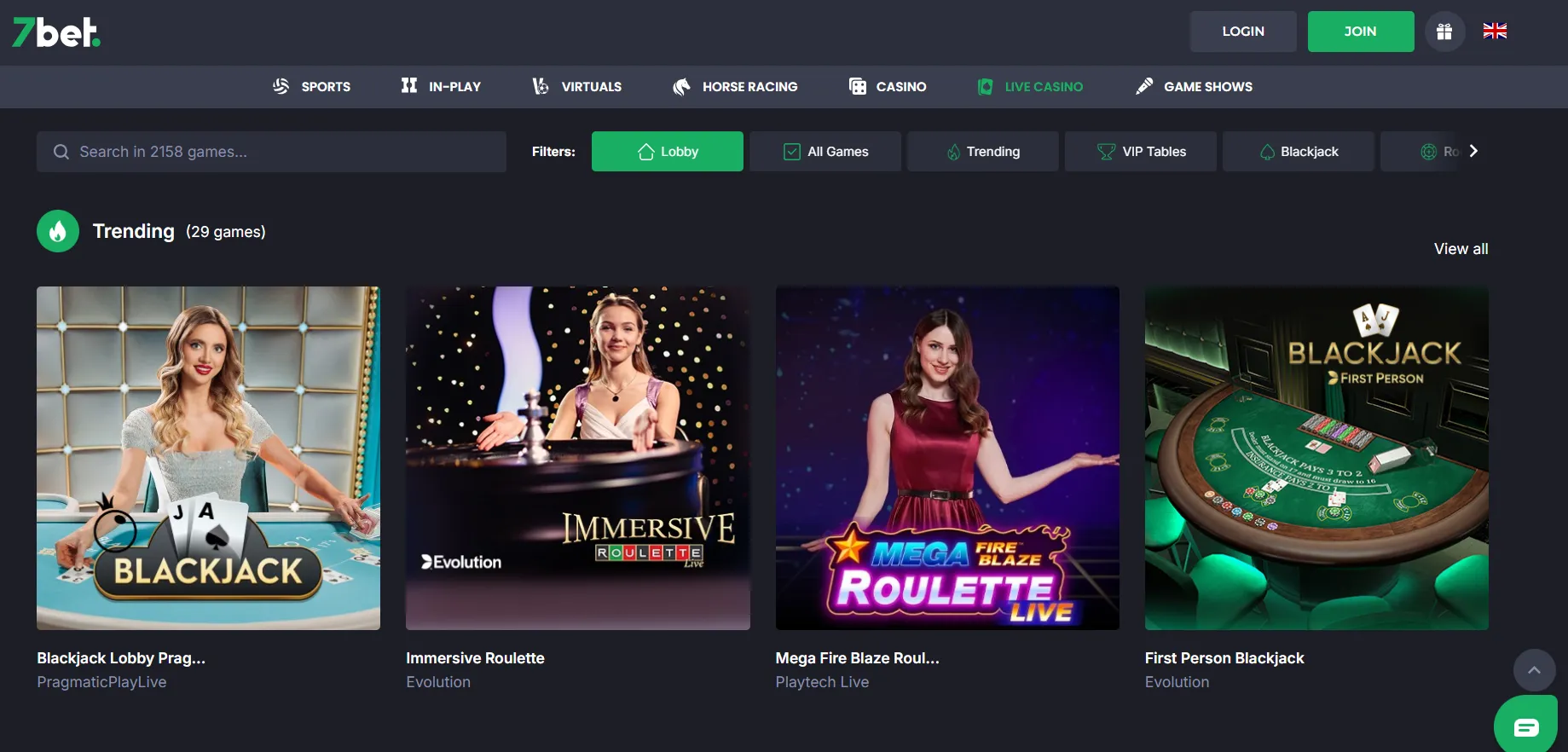Open the Sports section

pyautogui.click(x=311, y=86)
